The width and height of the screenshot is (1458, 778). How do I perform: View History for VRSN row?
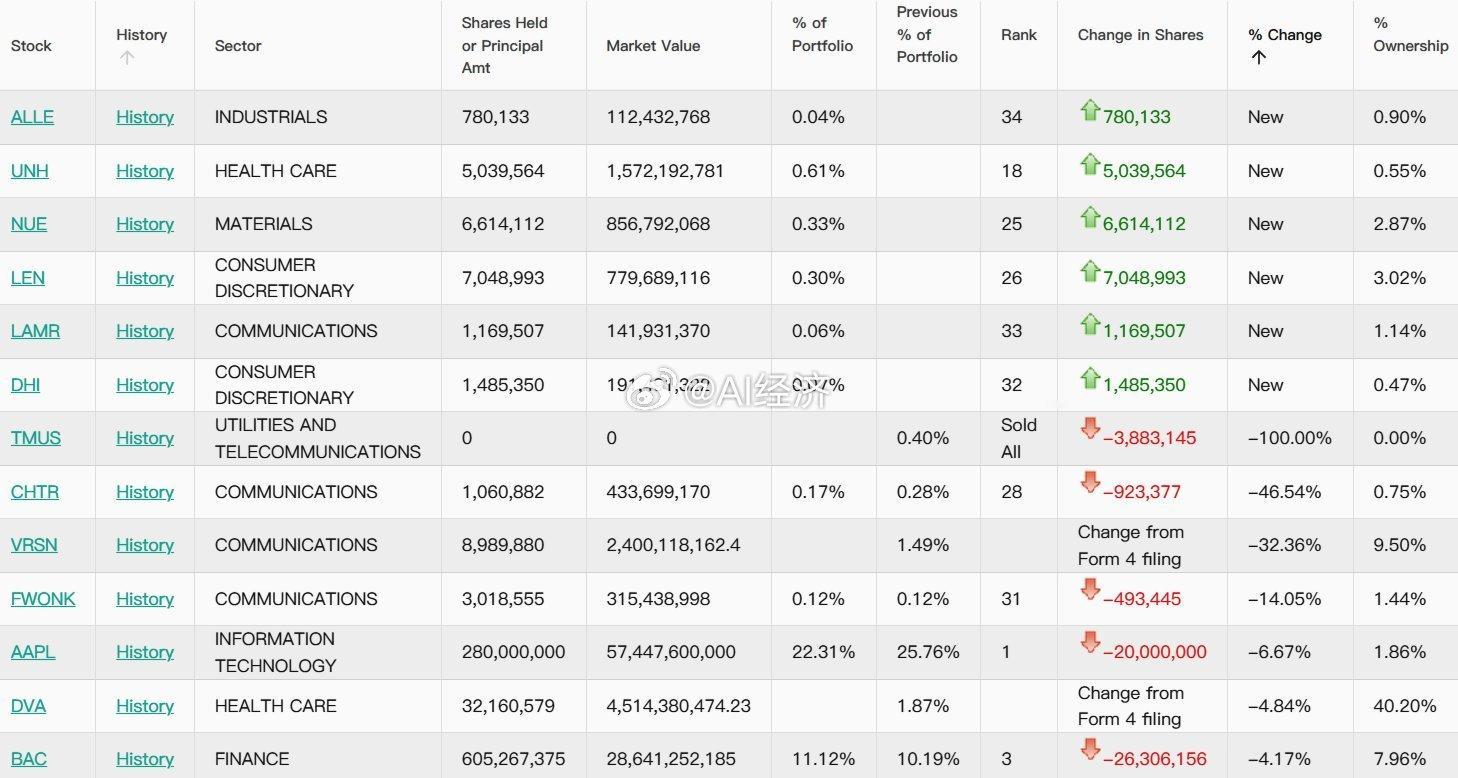tap(145, 545)
